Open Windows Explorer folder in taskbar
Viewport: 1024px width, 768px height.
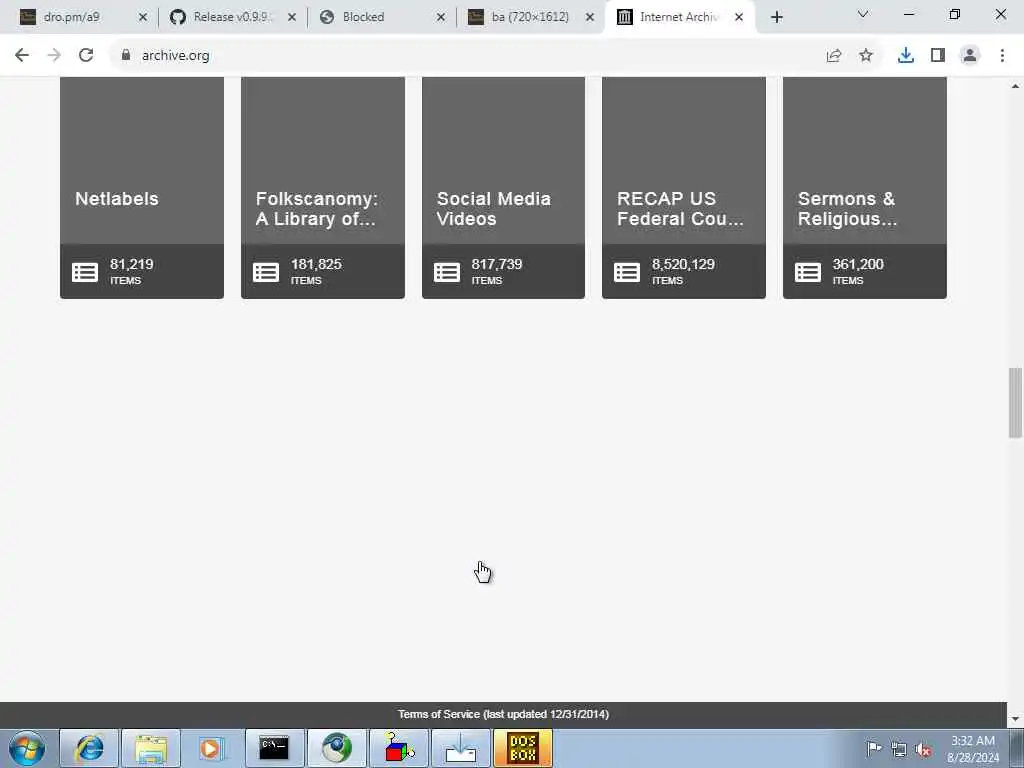click(x=151, y=748)
